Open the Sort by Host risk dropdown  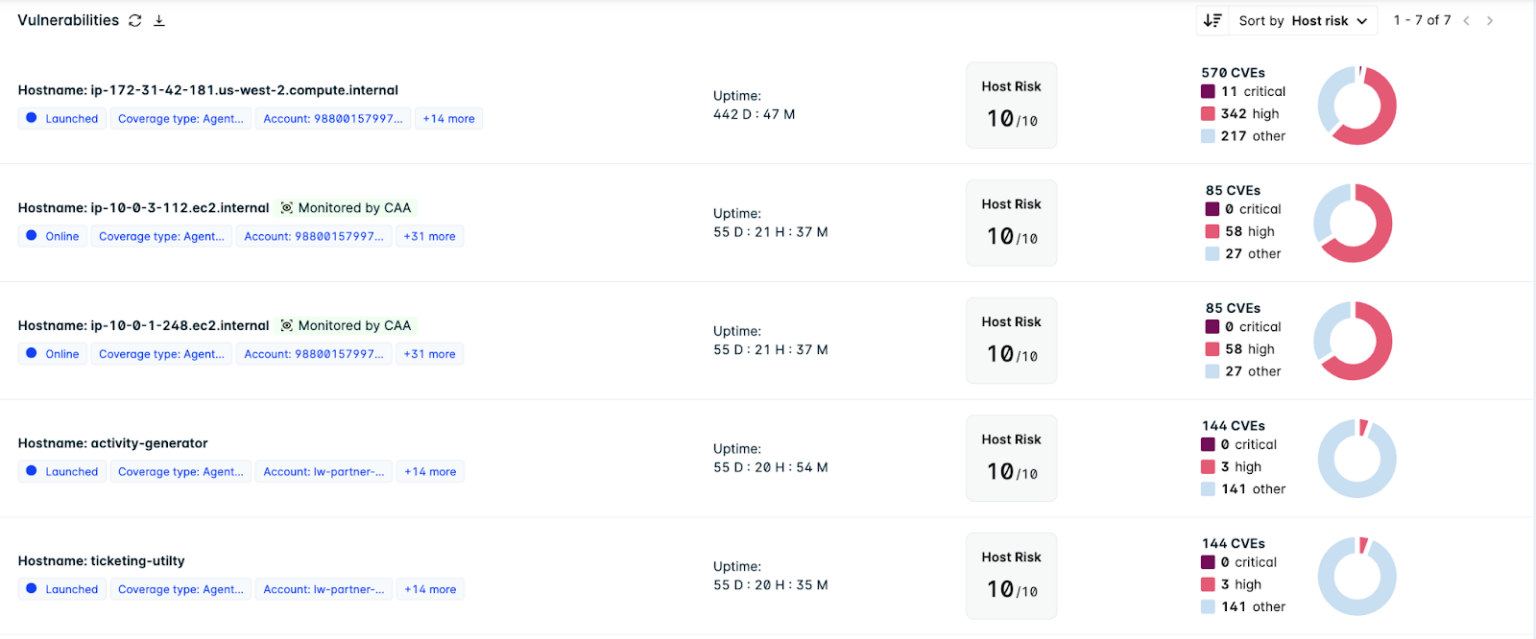coord(1303,21)
